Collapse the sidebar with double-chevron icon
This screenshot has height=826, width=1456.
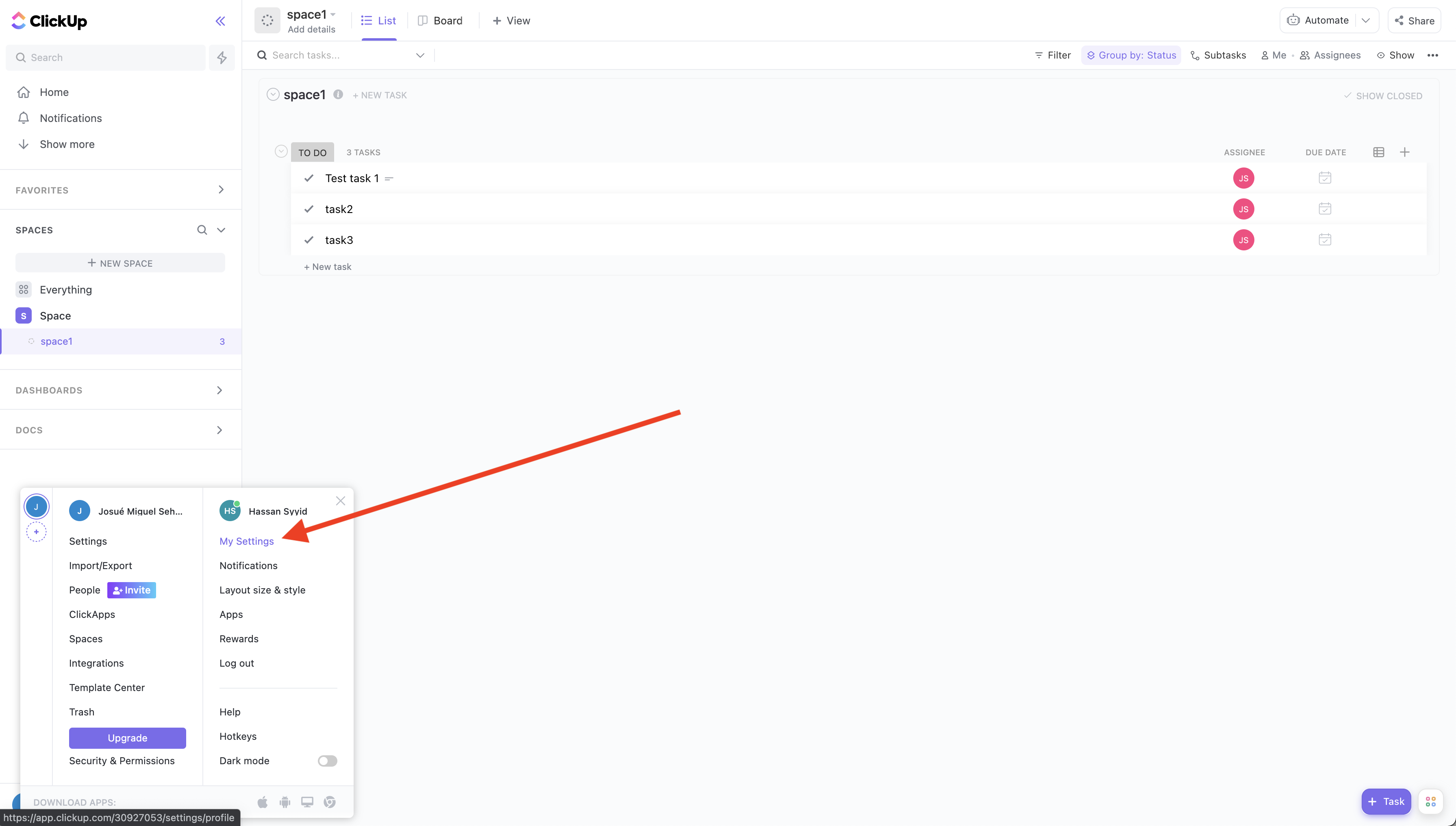click(x=220, y=21)
